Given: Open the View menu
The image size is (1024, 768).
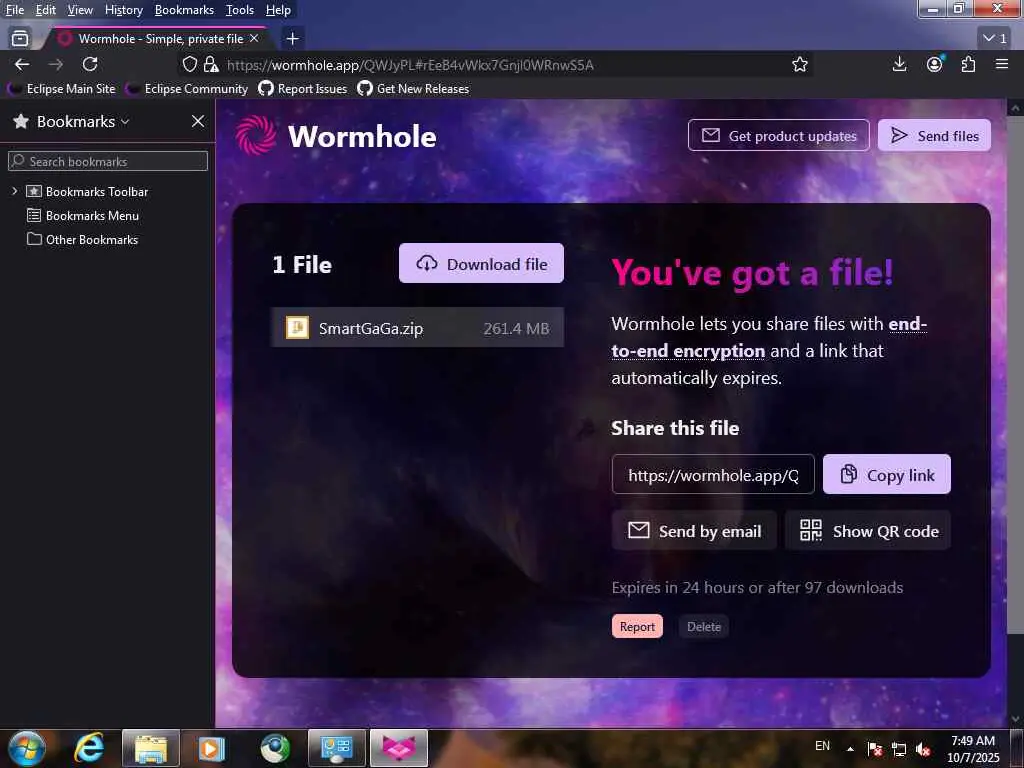Looking at the screenshot, I should pyautogui.click(x=80, y=10).
